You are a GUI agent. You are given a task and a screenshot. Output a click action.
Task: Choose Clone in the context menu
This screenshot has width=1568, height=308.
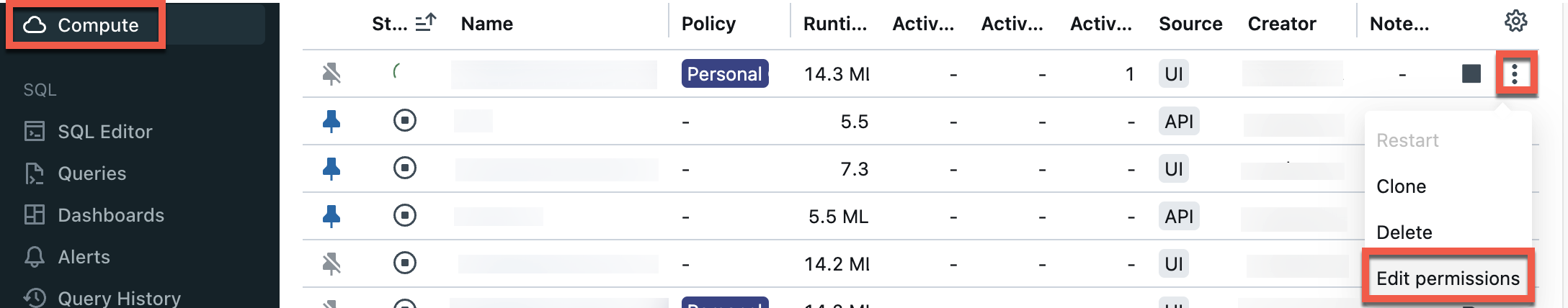click(1401, 186)
